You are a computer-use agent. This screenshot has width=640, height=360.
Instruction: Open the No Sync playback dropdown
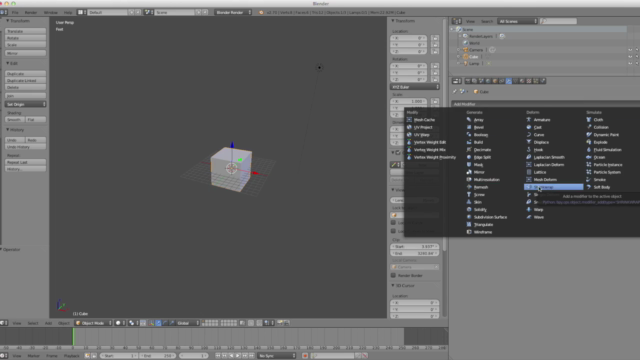click(277, 356)
